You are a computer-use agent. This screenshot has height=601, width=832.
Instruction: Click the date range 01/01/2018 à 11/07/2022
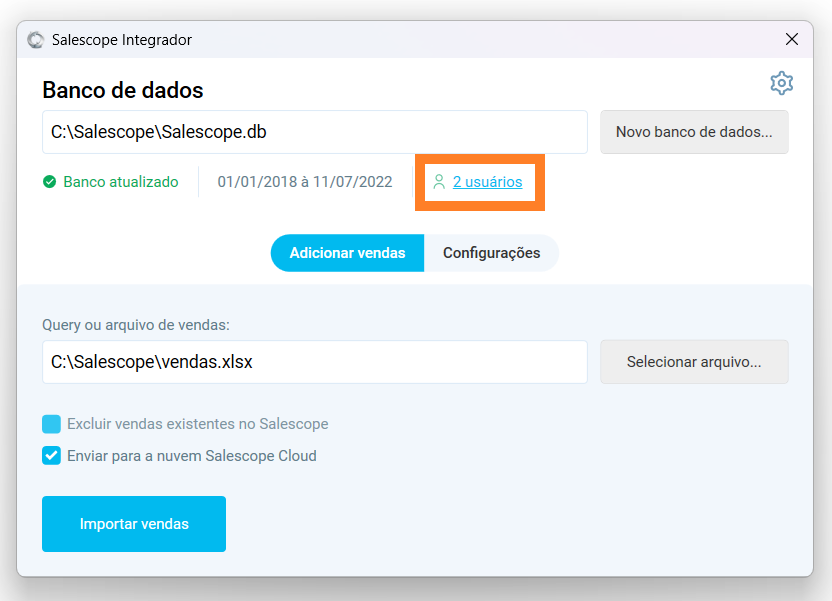point(305,182)
